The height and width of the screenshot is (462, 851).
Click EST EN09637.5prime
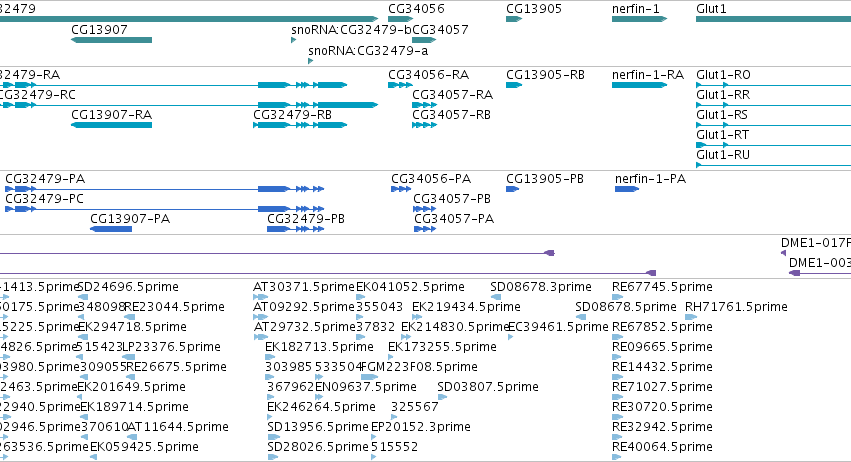coord(366,387)
